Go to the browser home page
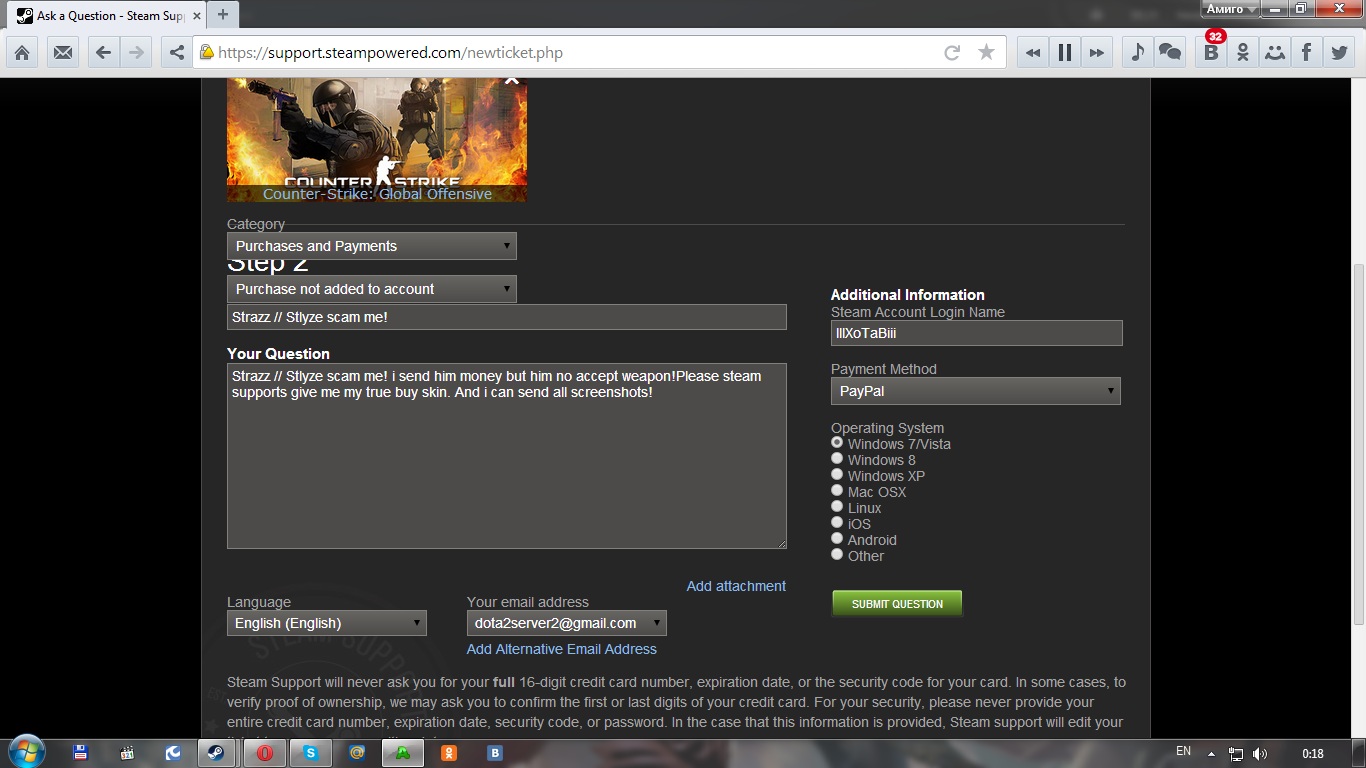The height and width of the screenshot is (768, 1366). [21, 53]
